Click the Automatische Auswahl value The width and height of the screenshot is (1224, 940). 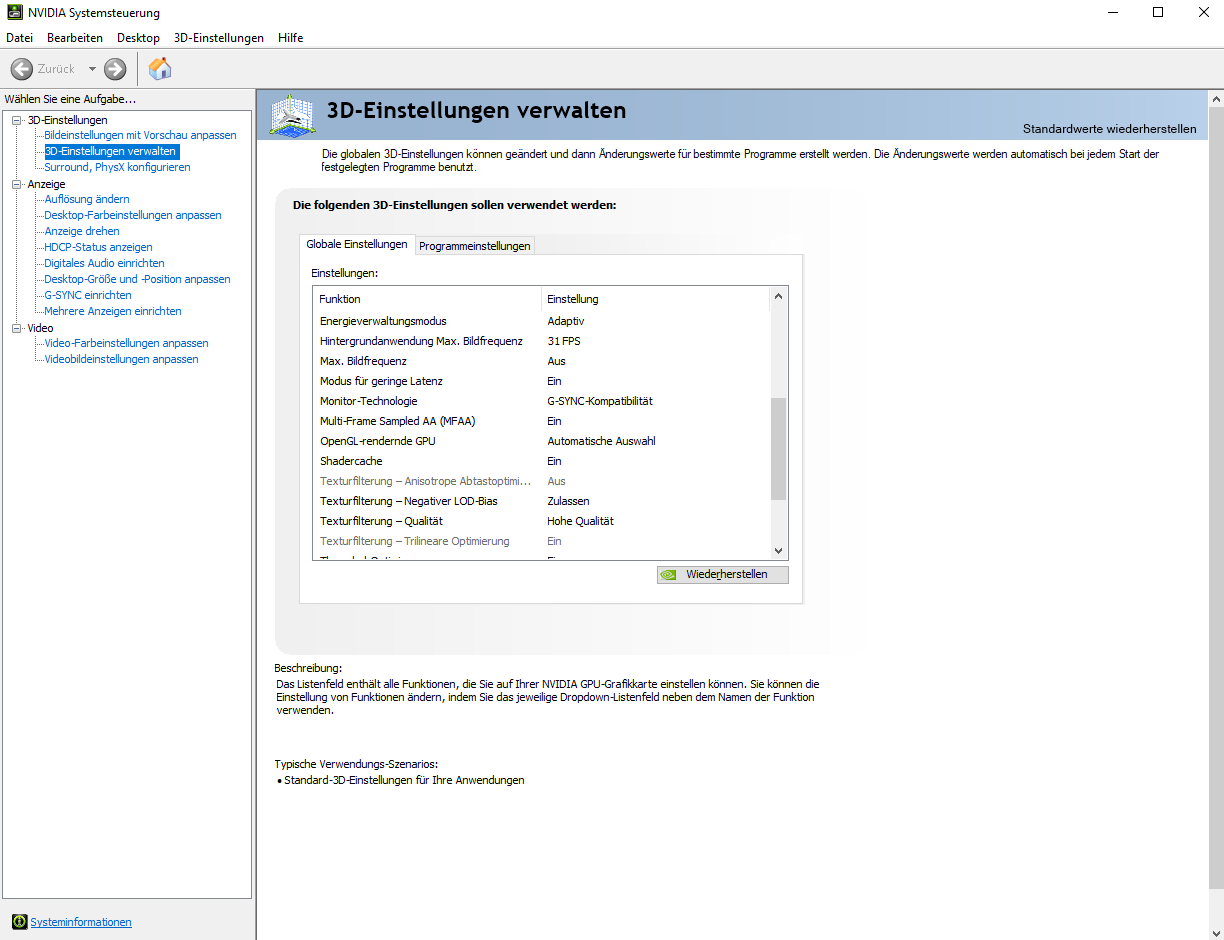(x=601, y=441)
